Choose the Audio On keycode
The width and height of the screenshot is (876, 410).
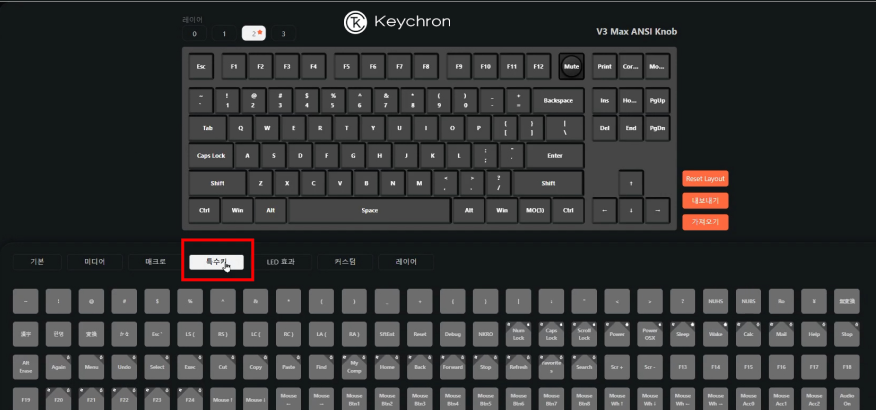pyautogui.click(x=847, y=399)
